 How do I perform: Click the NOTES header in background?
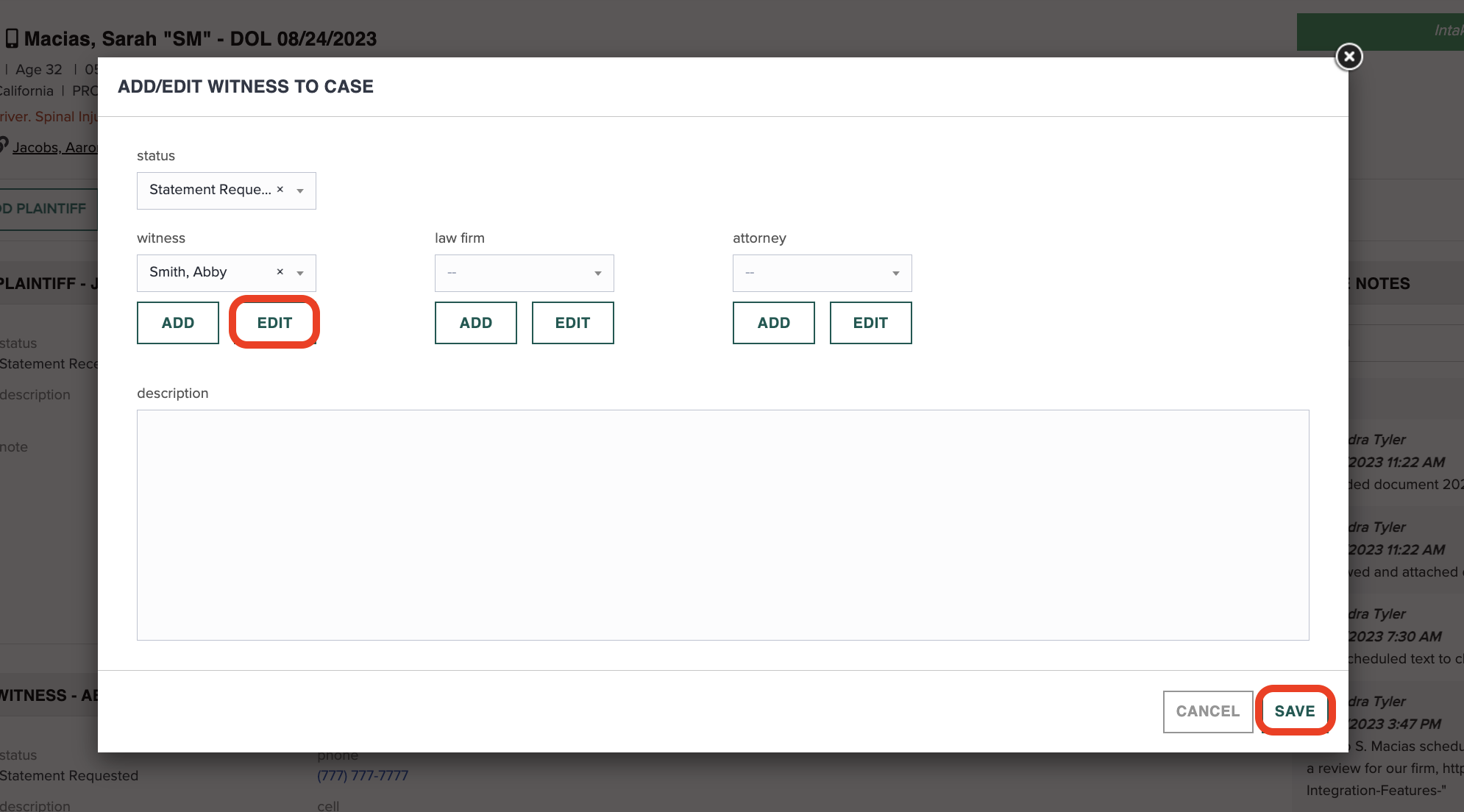click(1382, 284)
